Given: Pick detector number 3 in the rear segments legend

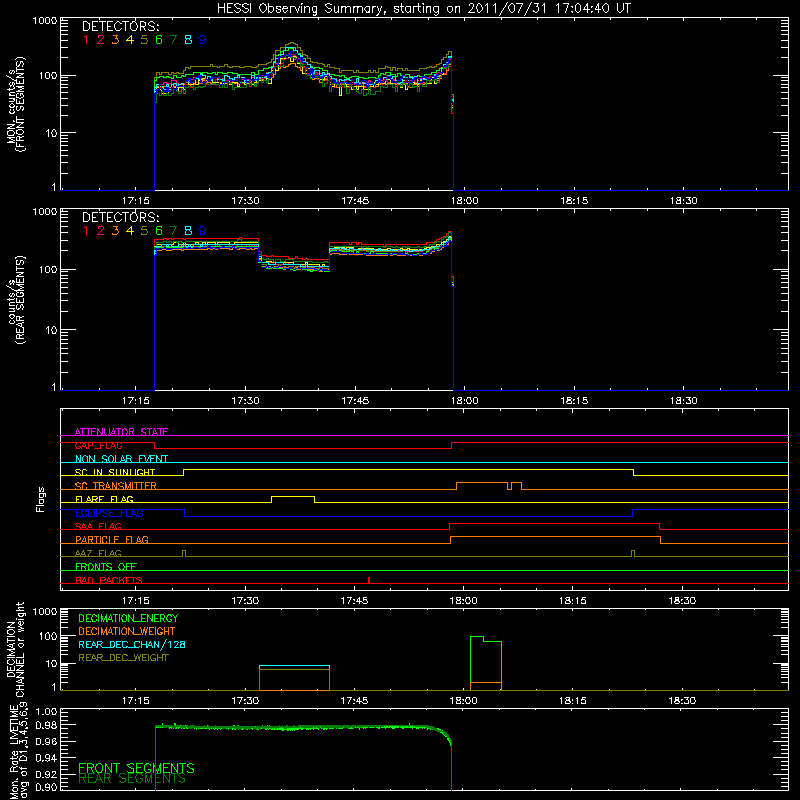Looking at the screenshot, I should coord(115,231).
